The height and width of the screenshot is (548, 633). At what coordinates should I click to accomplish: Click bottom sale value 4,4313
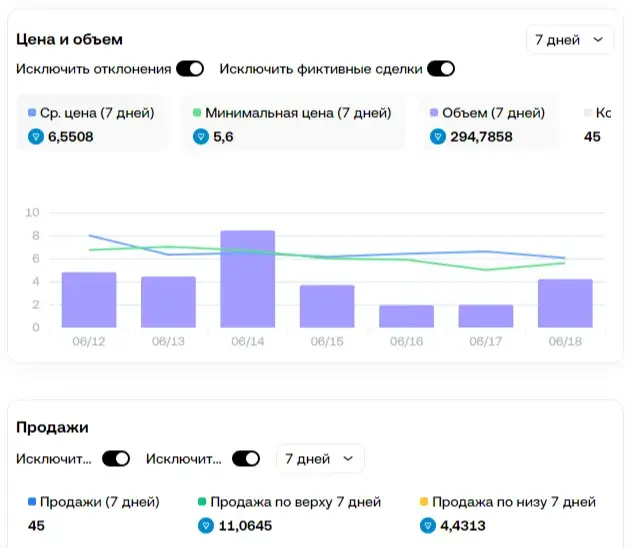point(463,526)
